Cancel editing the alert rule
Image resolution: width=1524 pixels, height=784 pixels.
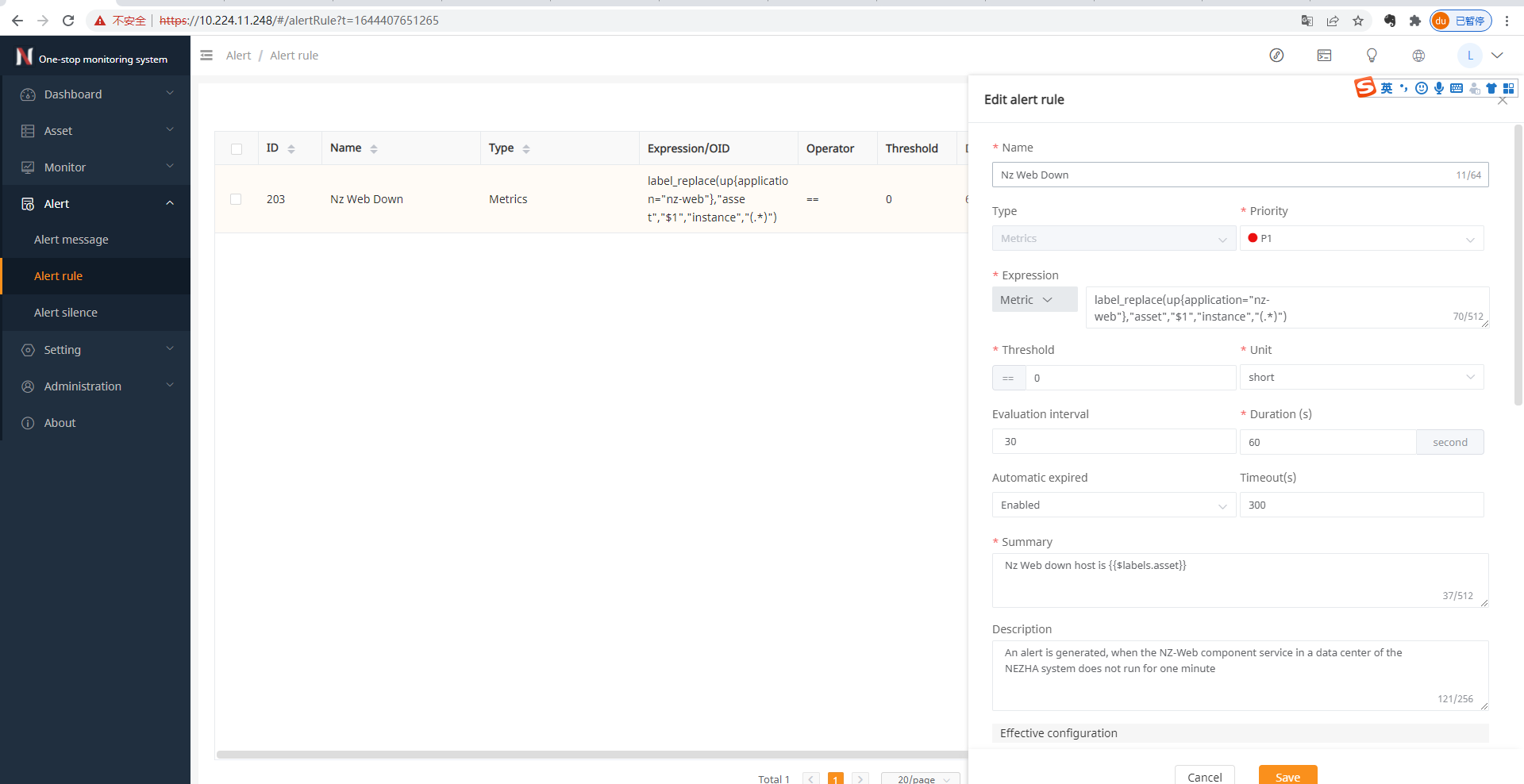pos(1204,776)
